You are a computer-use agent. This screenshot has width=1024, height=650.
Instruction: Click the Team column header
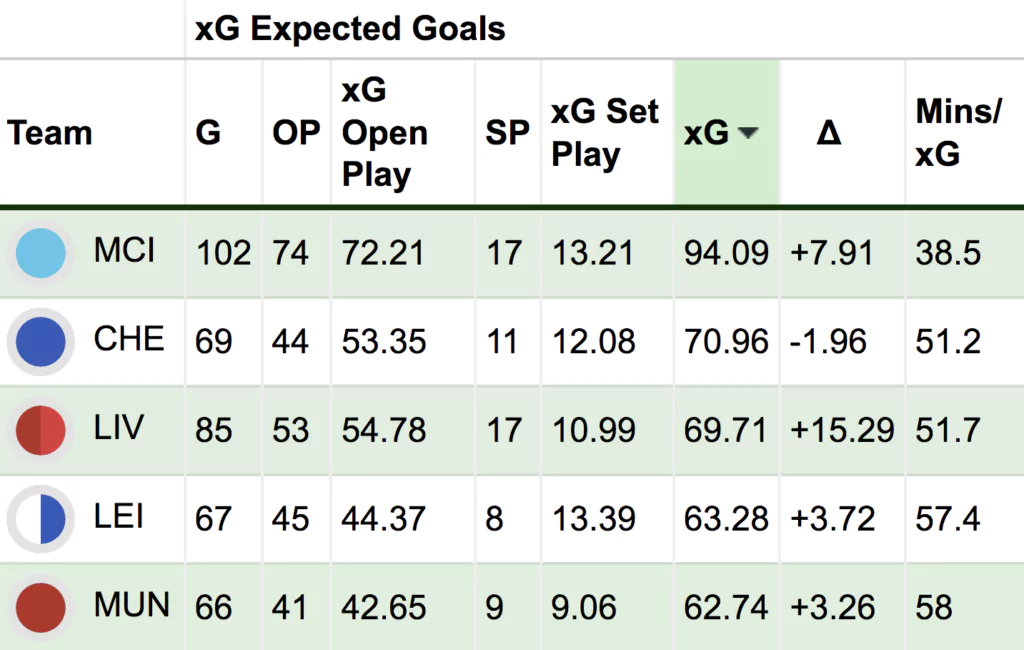[x=50, y=133]
